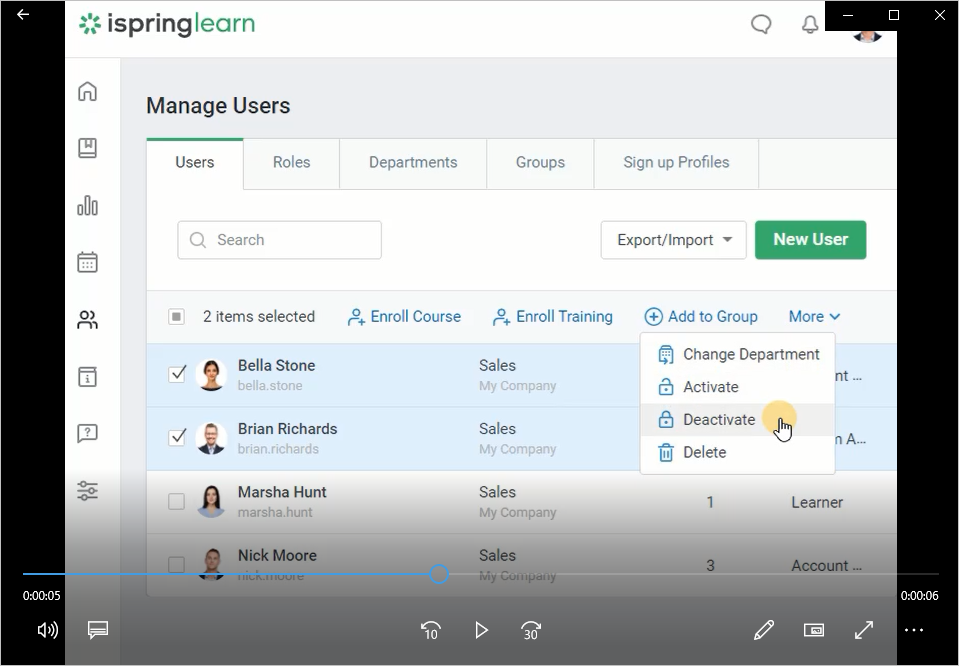Open the reports bar chart icon
Viewport: 959px width, 666px height.
pyautogui.click(x=87, y=205)
